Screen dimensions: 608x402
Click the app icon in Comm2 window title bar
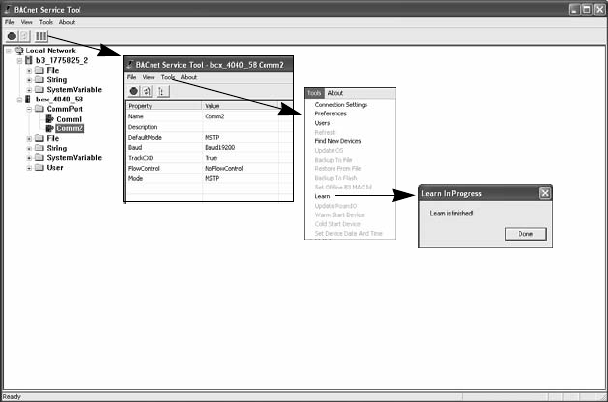(130, 65)
